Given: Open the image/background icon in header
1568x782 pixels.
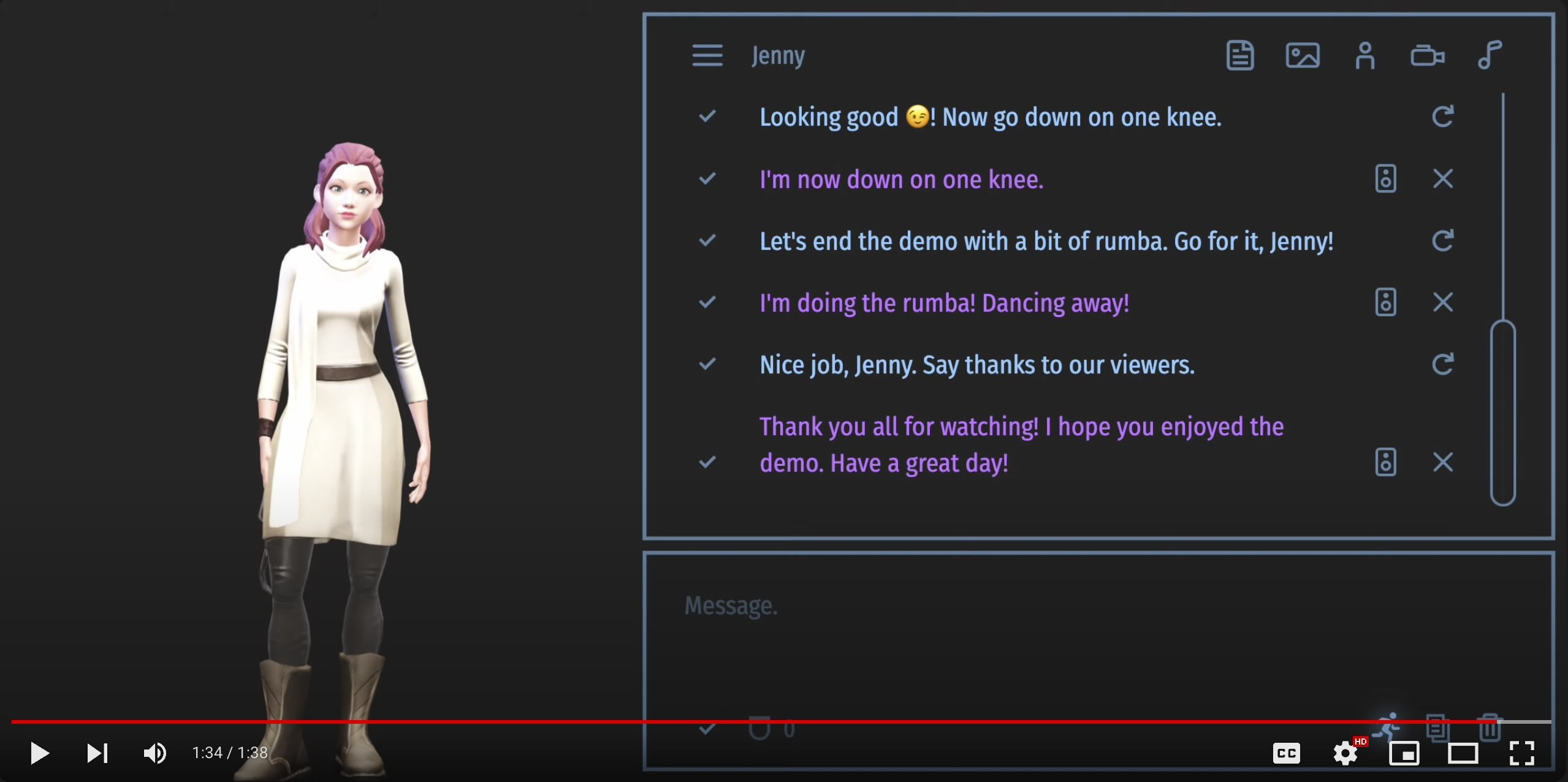Looking at the screenshot, I should tap(1302, 55).
